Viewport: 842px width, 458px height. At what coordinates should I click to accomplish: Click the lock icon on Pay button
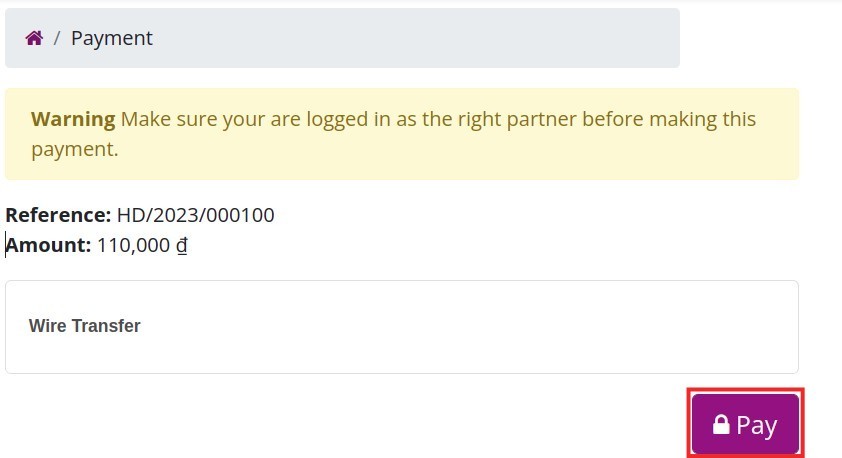pos(720,425)
